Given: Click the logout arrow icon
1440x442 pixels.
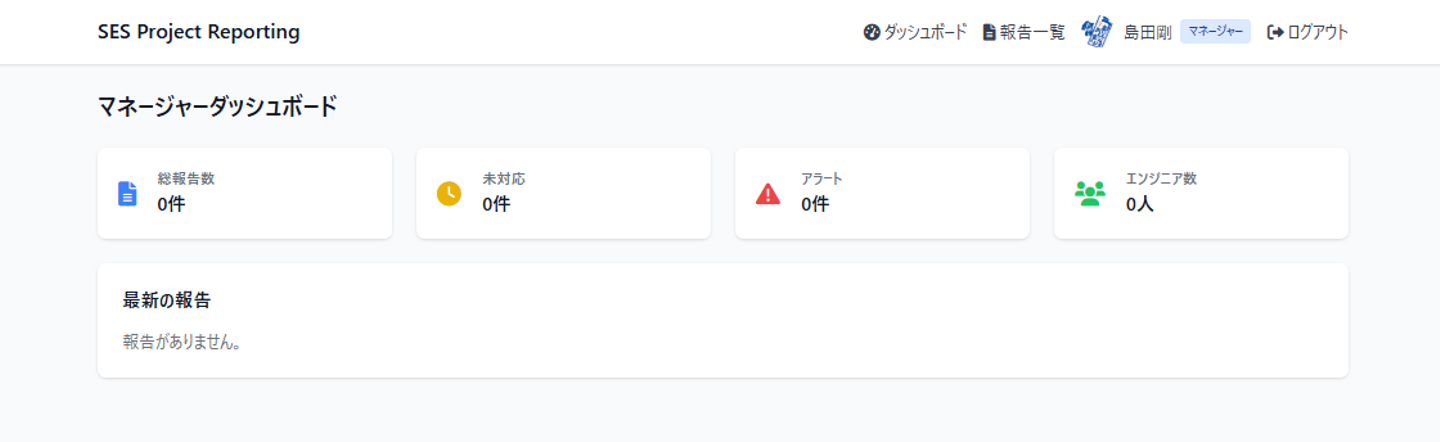Looking at the screenshot, I should pos(1275,32).
